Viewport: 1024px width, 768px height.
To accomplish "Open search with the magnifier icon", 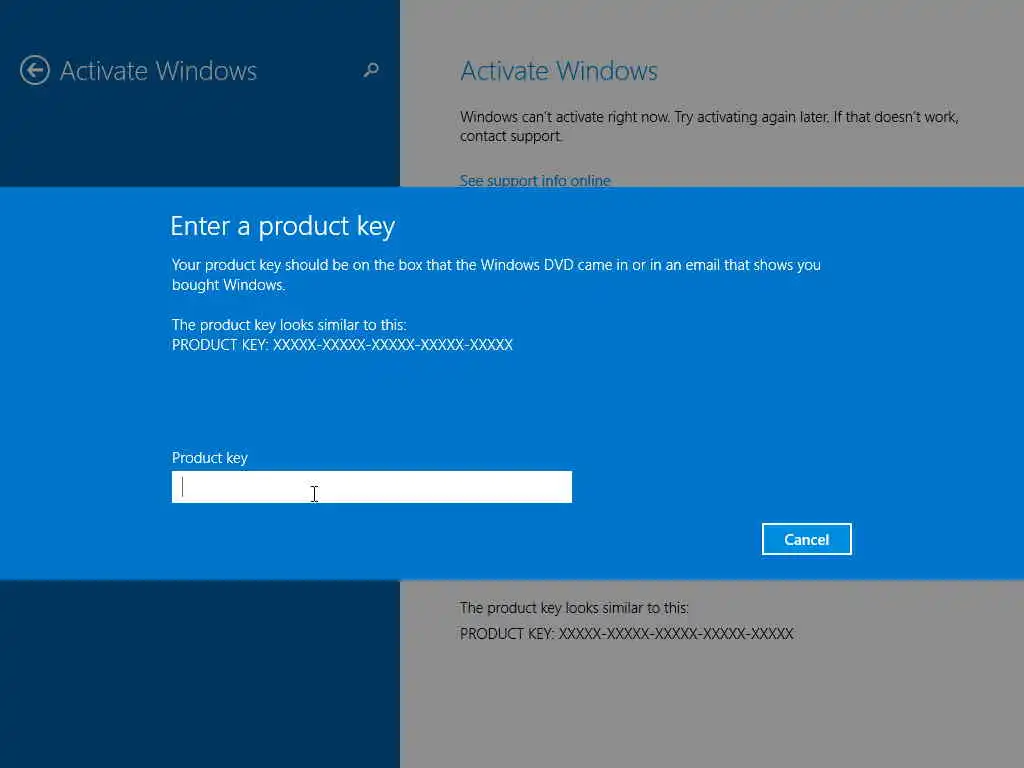I will 371,70.
